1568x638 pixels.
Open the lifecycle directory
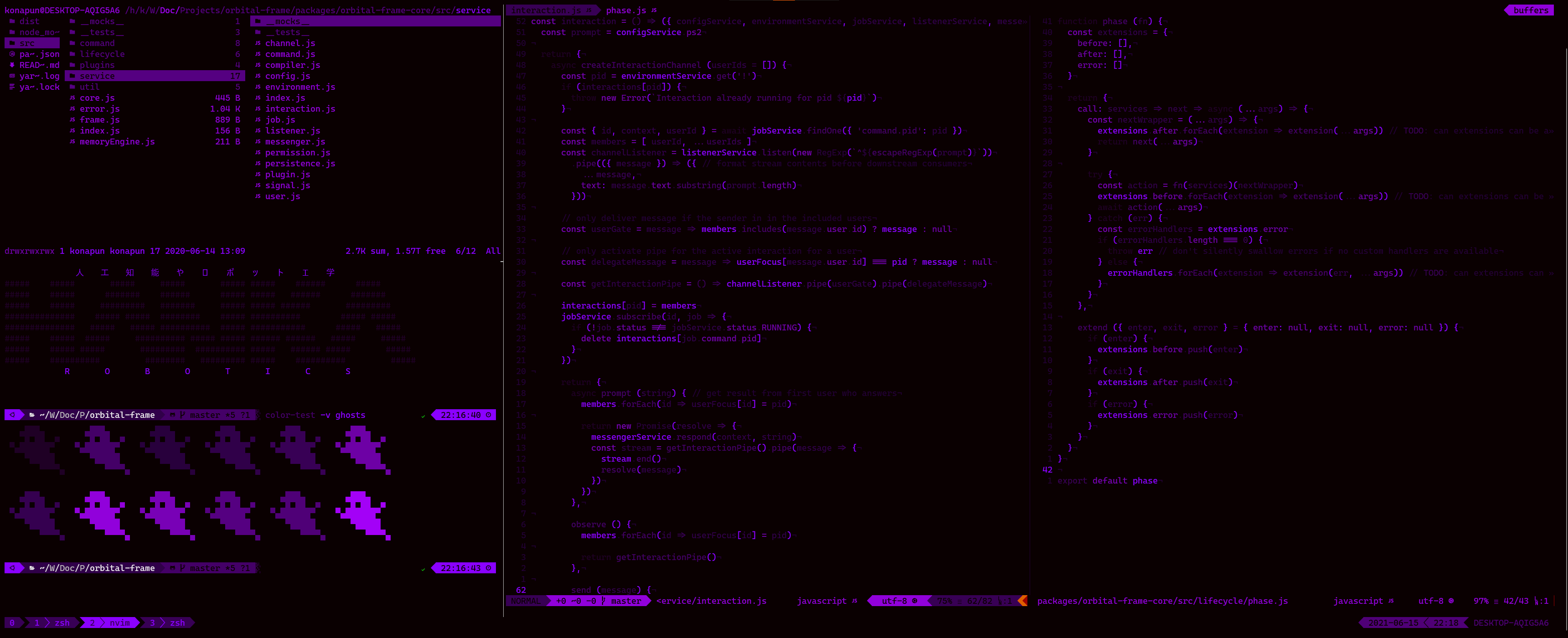(102, 54)
